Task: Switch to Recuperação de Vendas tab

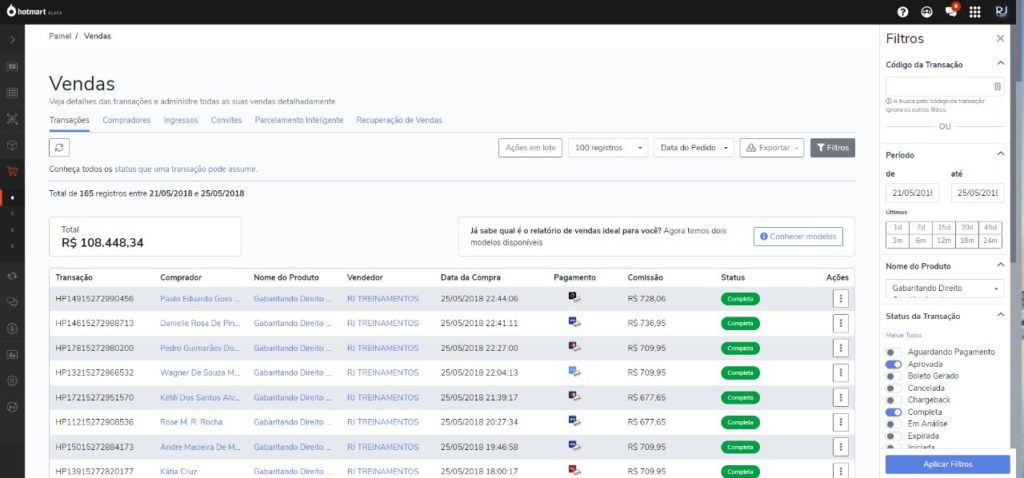Action: [x=399, y=120]
